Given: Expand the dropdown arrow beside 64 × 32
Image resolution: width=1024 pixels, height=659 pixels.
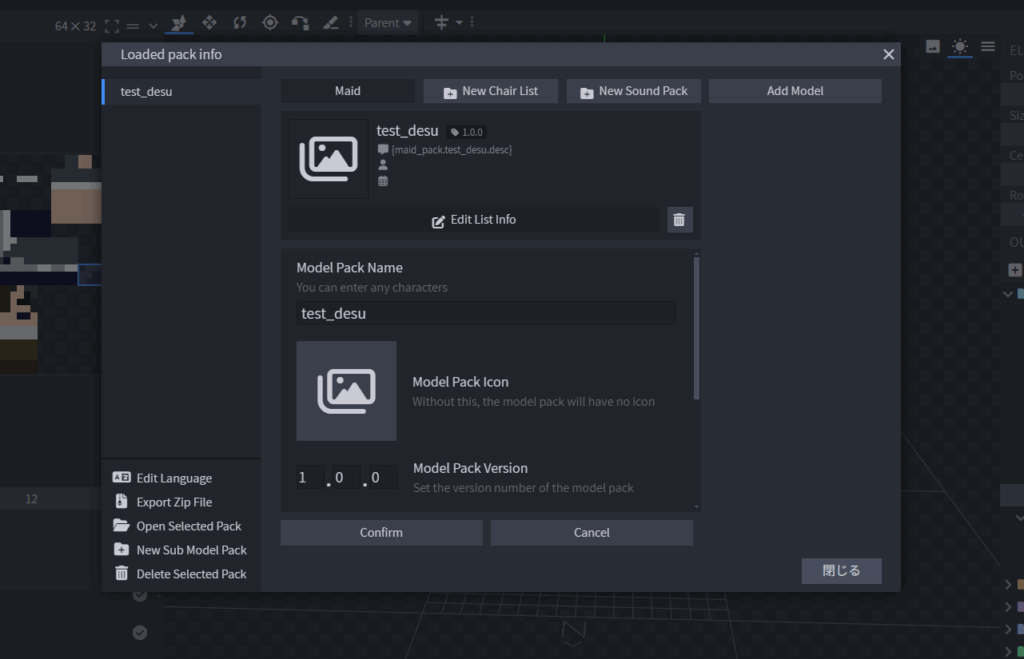Looking at the screenshot, I should pos(153,26).
